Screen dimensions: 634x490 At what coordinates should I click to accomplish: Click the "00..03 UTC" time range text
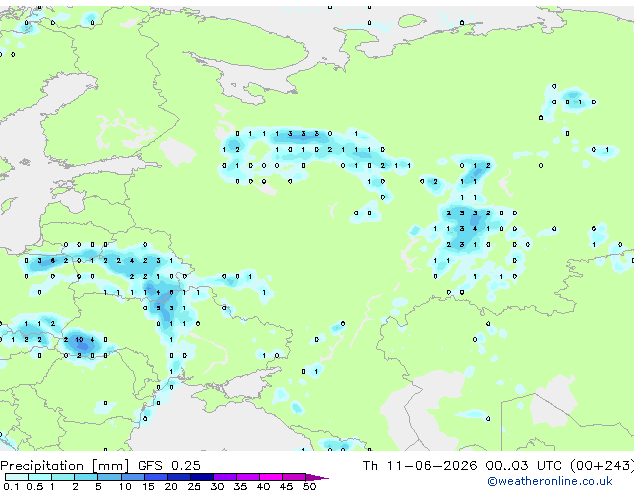[x=523, y=465]
